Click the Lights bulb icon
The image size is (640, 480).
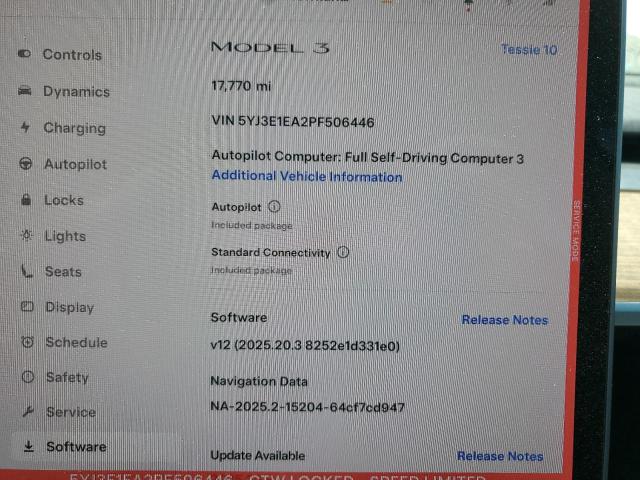tap(26, 236)
